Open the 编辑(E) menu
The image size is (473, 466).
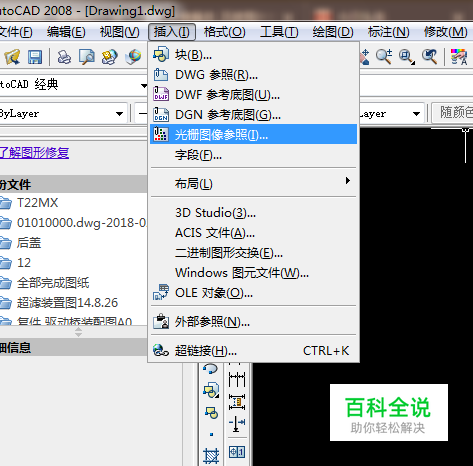coord(66,32)
